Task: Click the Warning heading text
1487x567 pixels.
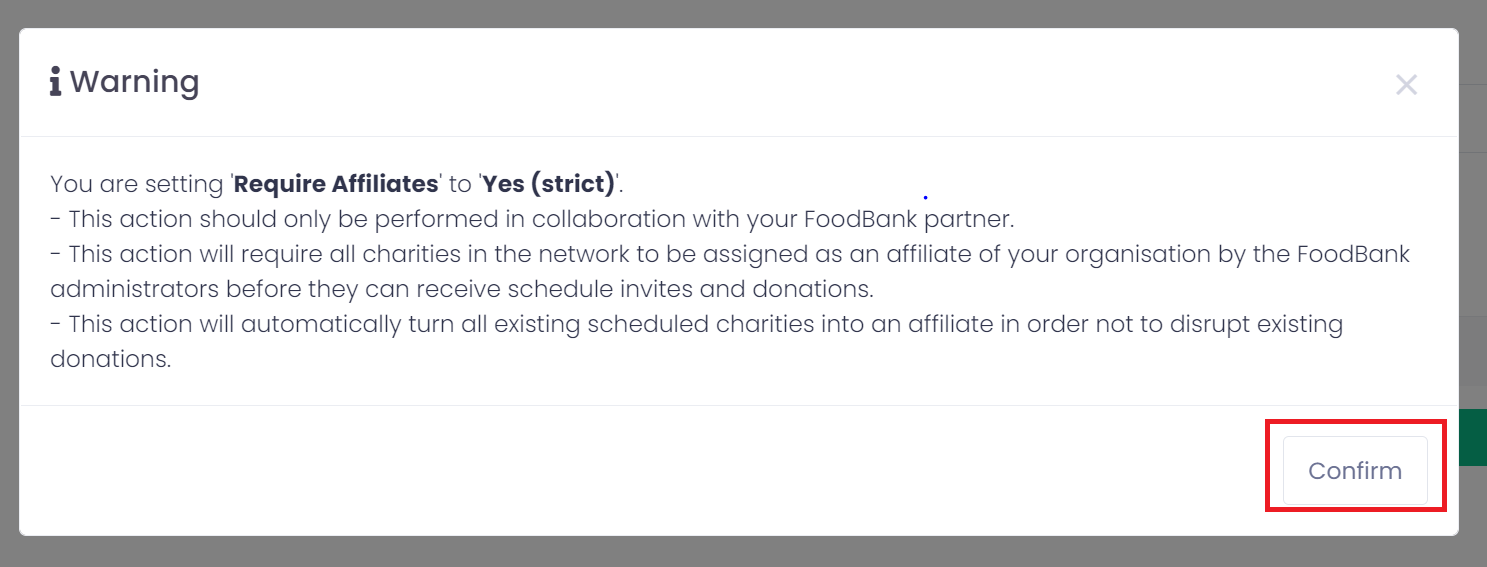Action: point(134,82)
